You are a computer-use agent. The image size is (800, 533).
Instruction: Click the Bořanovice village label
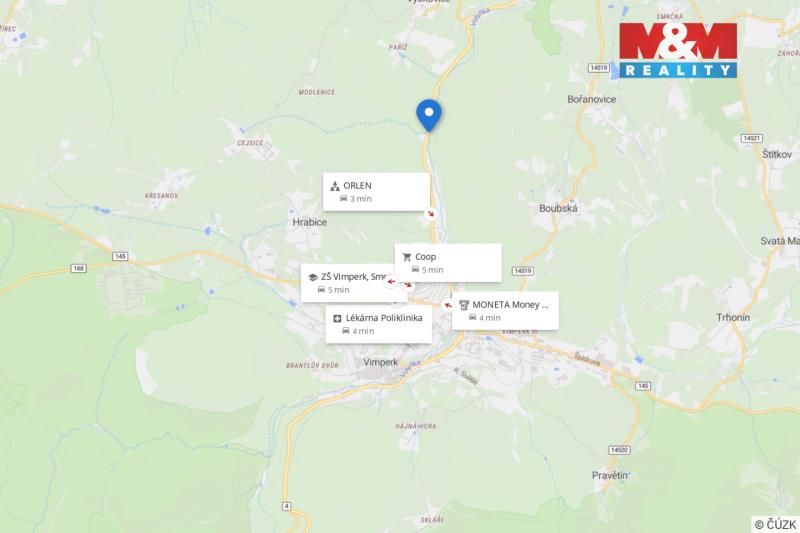click(x=591, y=99)
